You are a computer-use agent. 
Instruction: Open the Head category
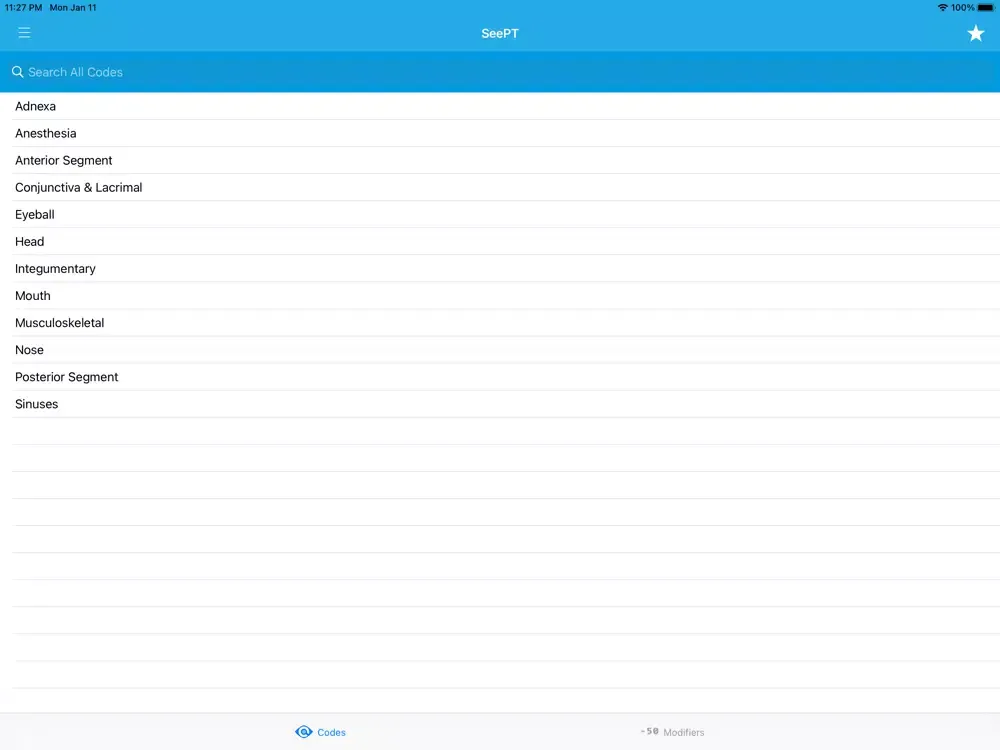500,242
